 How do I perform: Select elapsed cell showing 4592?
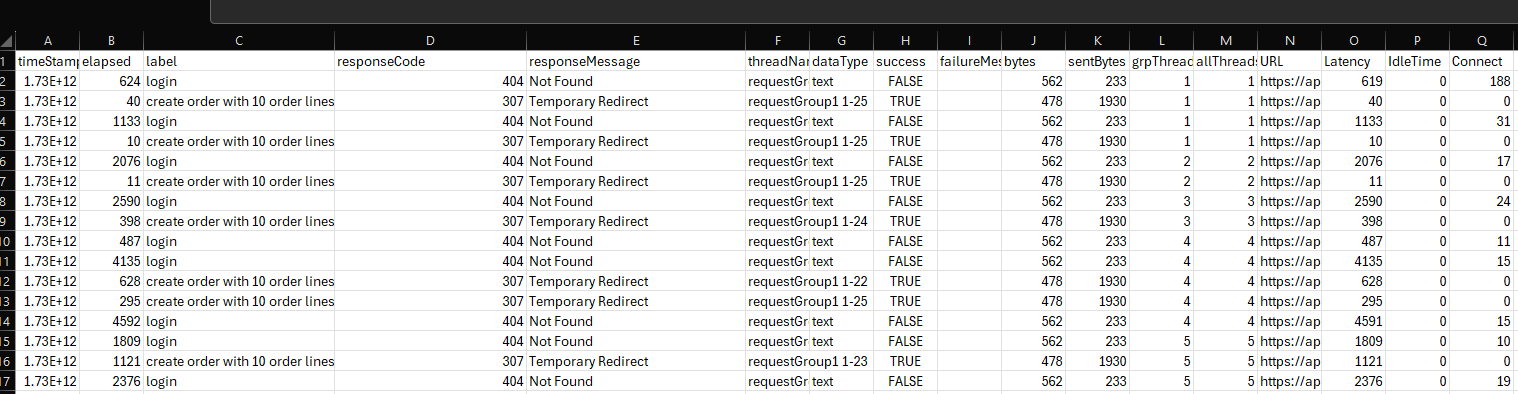(x=112, y=321)
